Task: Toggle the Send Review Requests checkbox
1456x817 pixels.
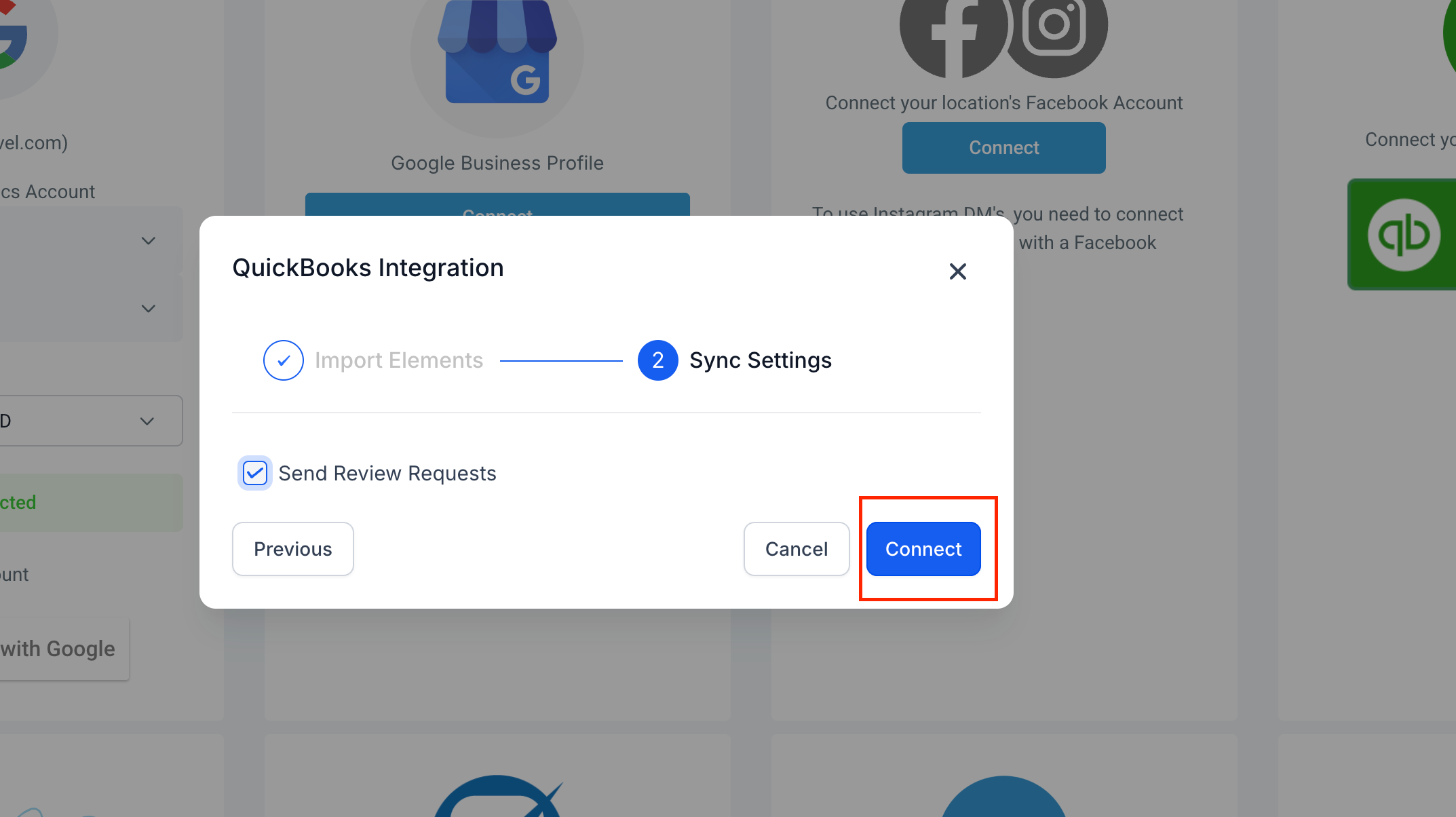Action: point(254,473)
